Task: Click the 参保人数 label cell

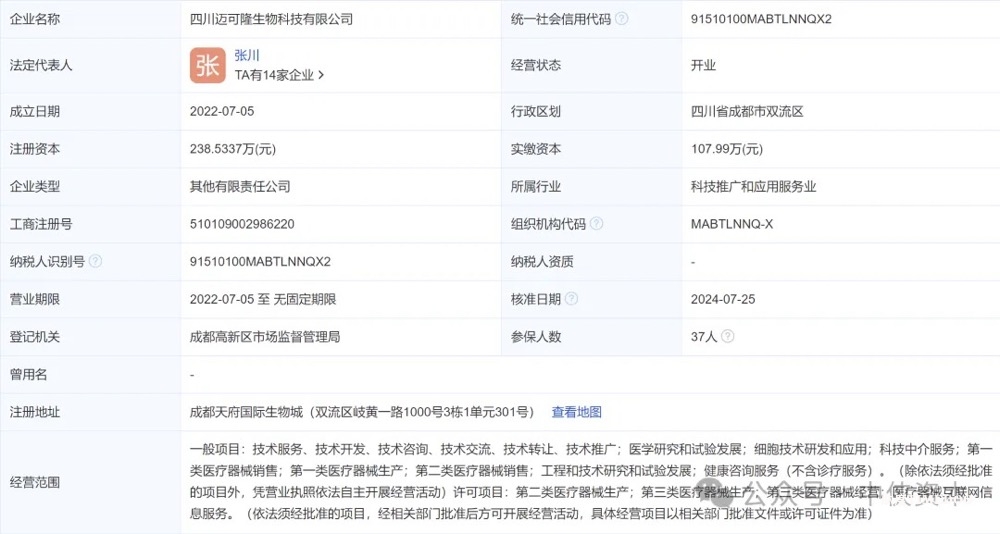Action: 592,337
